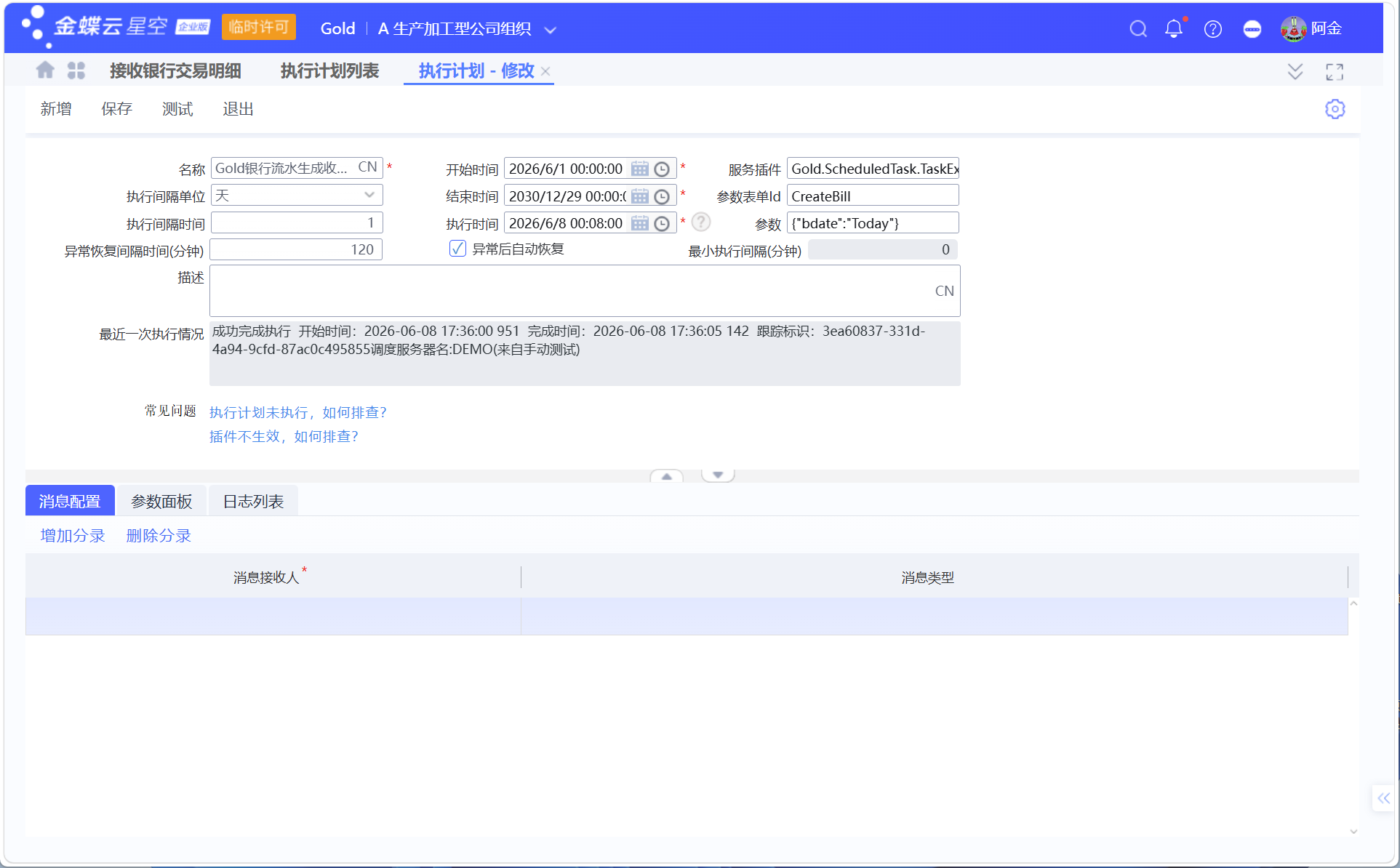
Task: Open link 执行计划未执行，如何排查?
Action: (297, 412)
